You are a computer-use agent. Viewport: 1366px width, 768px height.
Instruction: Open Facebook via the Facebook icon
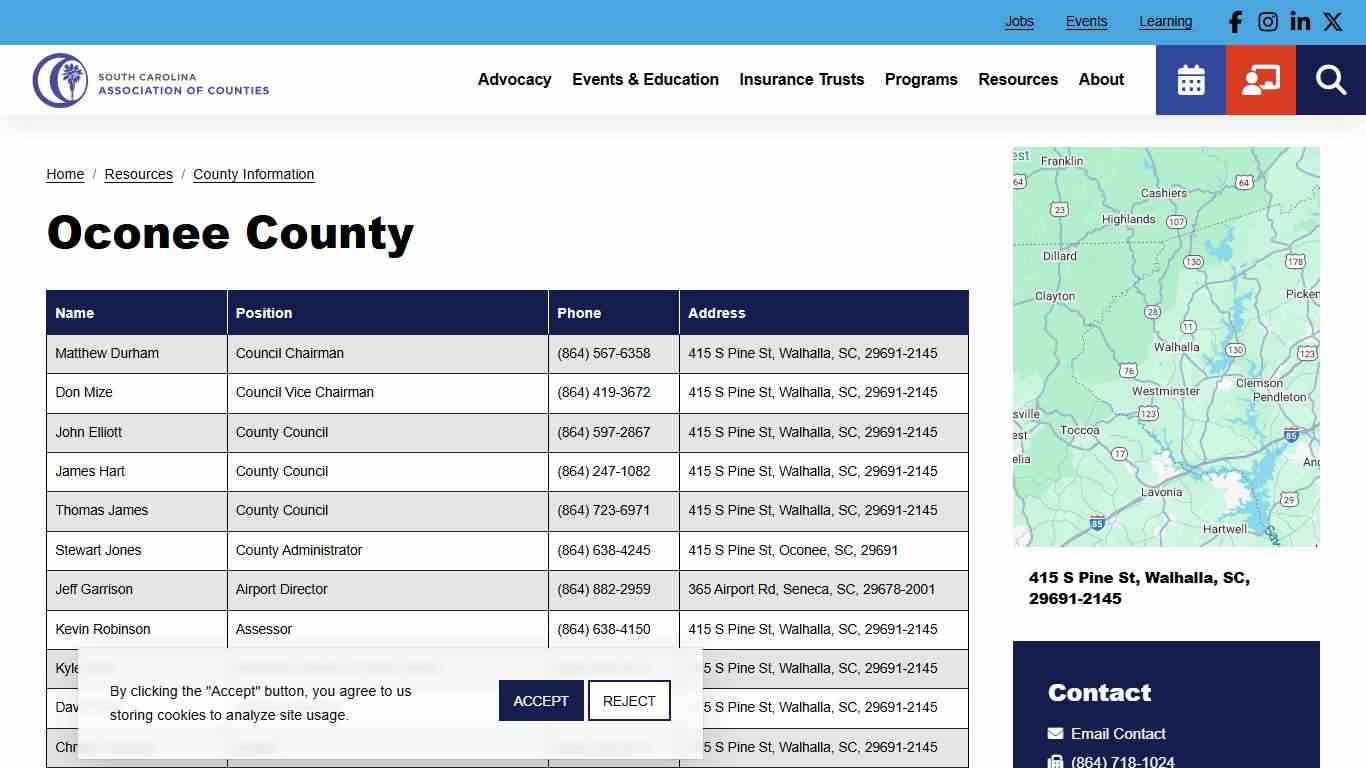1234,21
